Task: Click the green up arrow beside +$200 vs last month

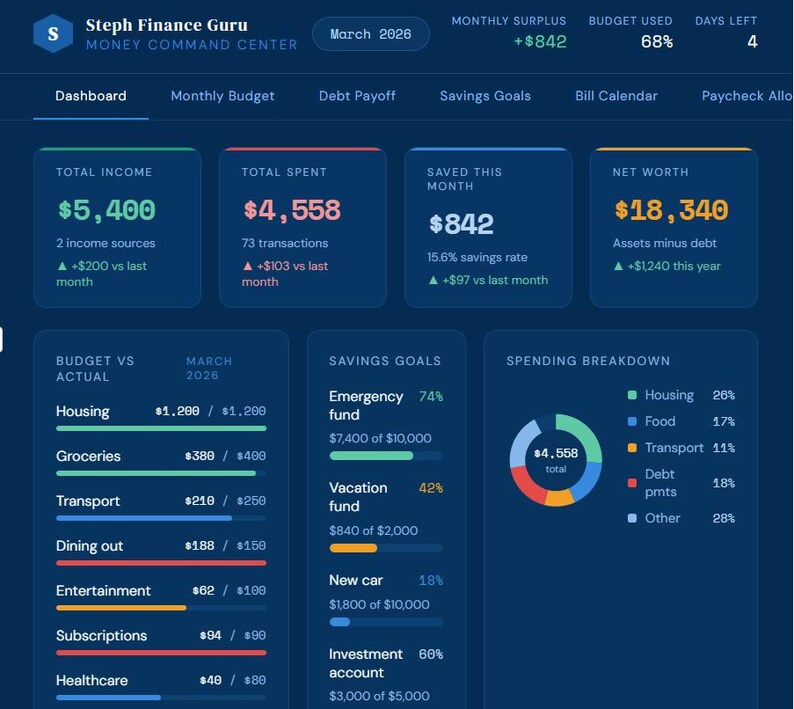Action: pos(62,265)
